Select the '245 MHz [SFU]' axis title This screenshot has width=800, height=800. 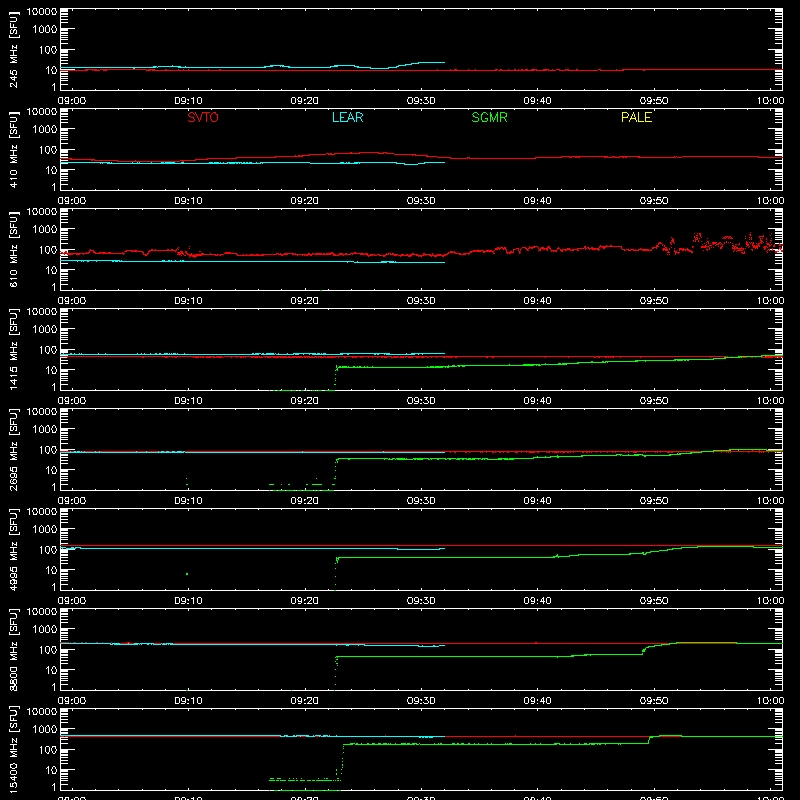click(13, 49)
